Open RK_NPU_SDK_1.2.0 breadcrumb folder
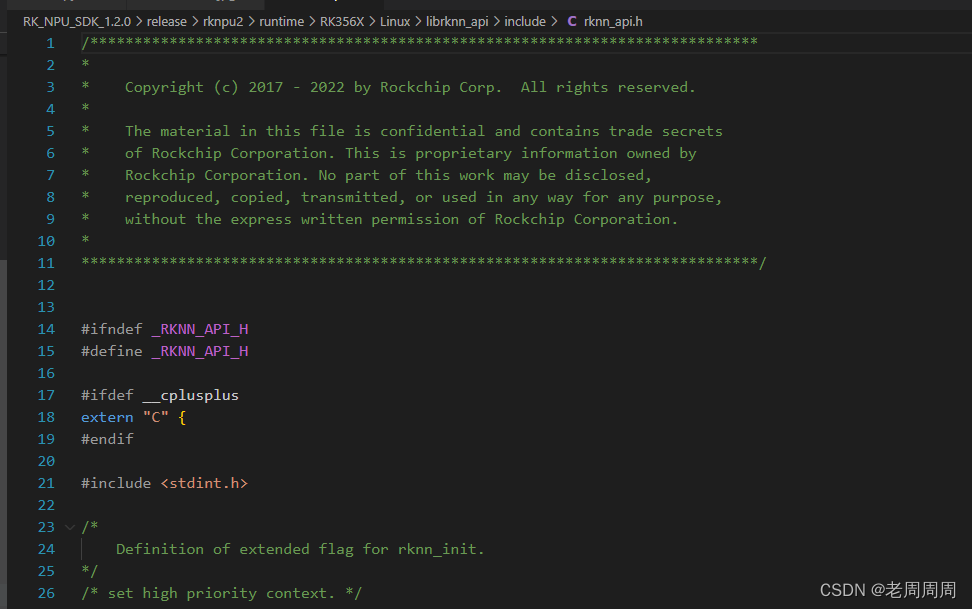The height and width of the screenshot is (609, 972). click(77, 22)
